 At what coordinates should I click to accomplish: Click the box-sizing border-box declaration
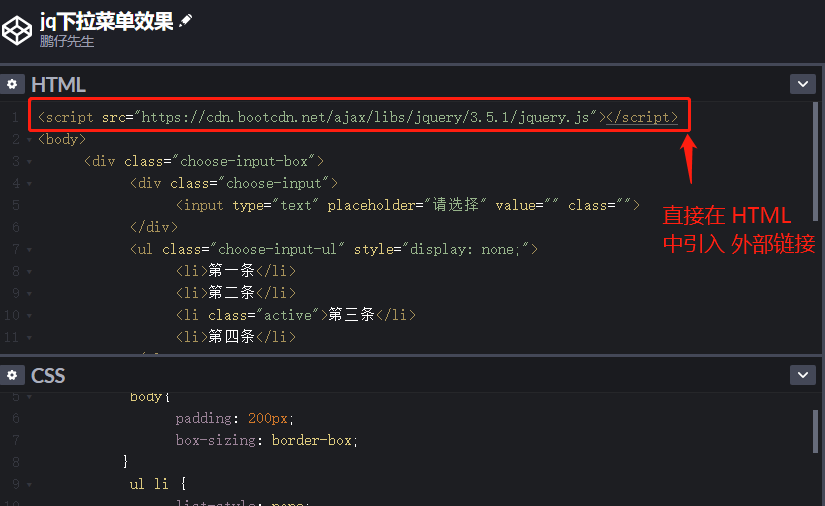point(267,440)
